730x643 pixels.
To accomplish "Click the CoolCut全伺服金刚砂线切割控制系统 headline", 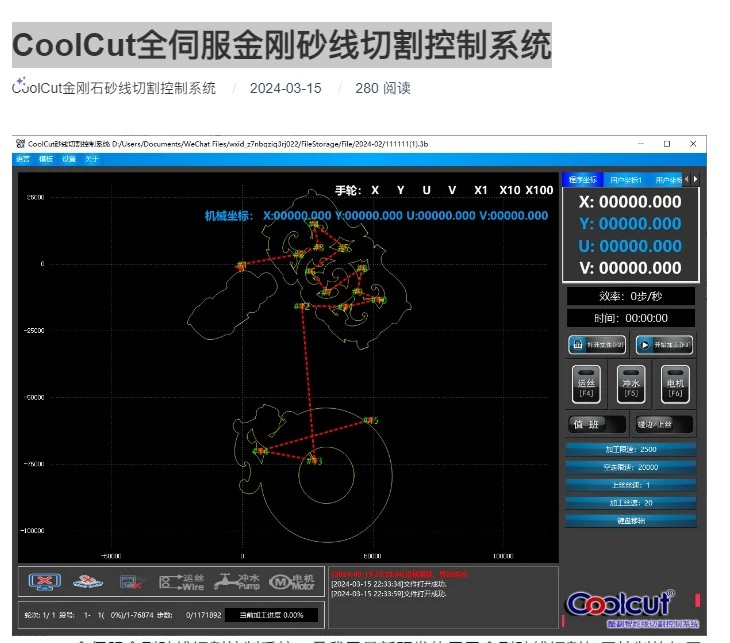I will click(x=282, y=45).
